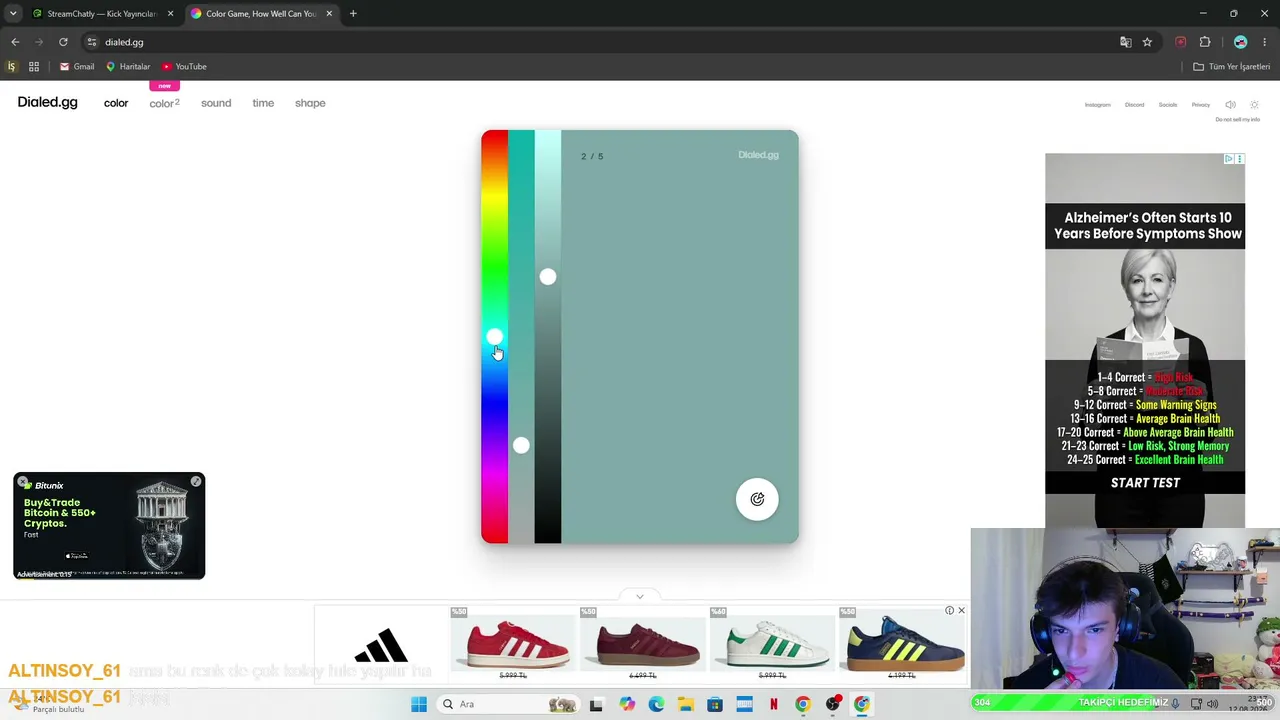The height and width of the screenshot is (720, 1280).
Task: Open the Chrome apps grid shortcut
Action: (34, 67)
